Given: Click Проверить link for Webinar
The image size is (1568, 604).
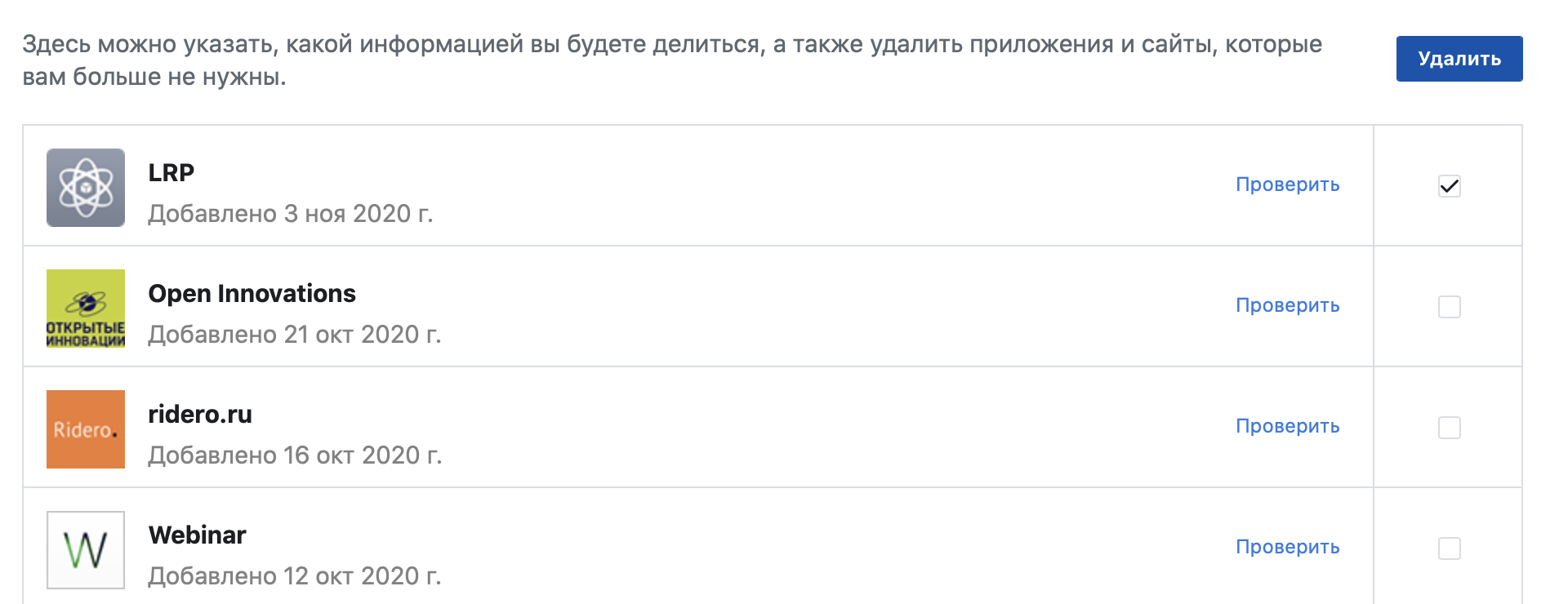Looking at the screenshot, I should point(1287,547).
